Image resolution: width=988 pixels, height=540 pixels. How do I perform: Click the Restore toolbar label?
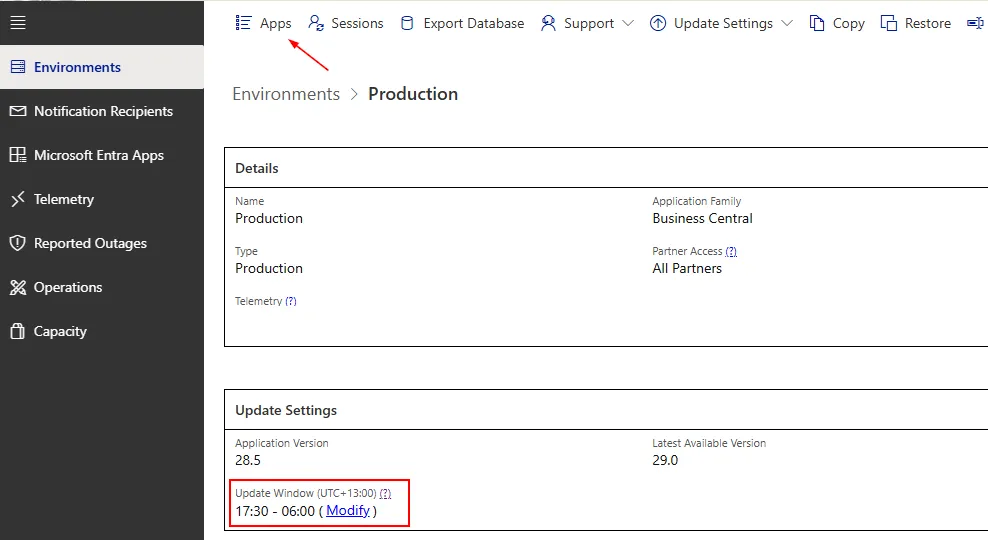tap(928, 23)
